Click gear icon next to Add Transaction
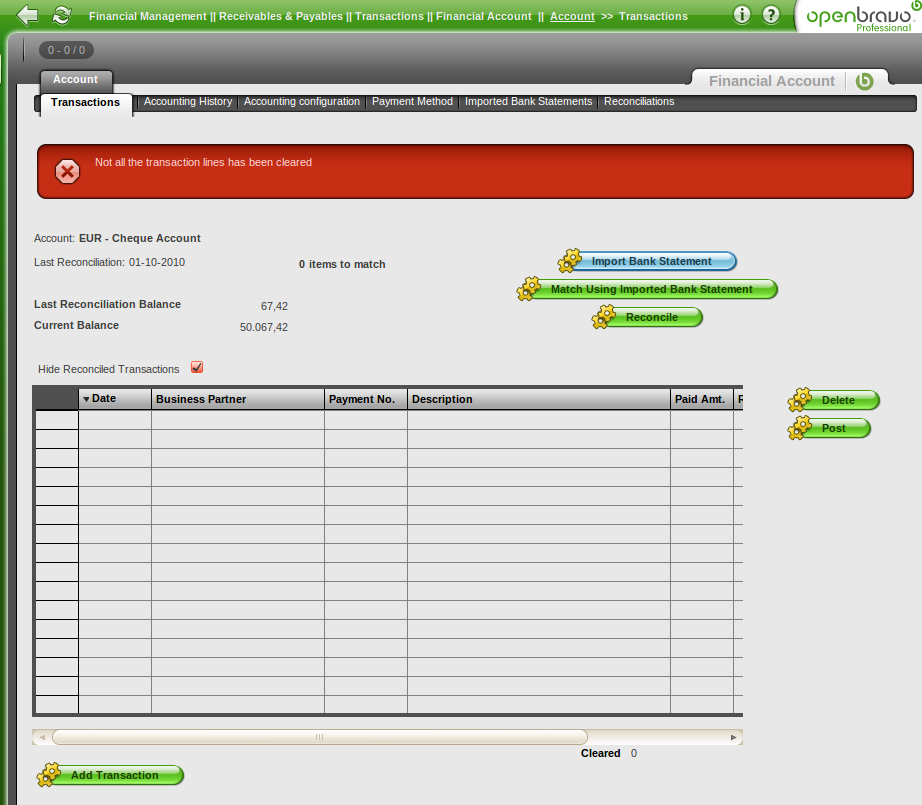The width and height of the screenshot is (922, 805). point(49,775)
